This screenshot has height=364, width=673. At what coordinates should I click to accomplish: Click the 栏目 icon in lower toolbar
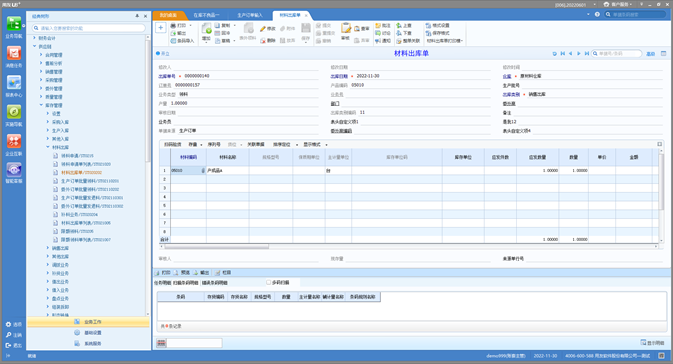[x=218, y=273]
